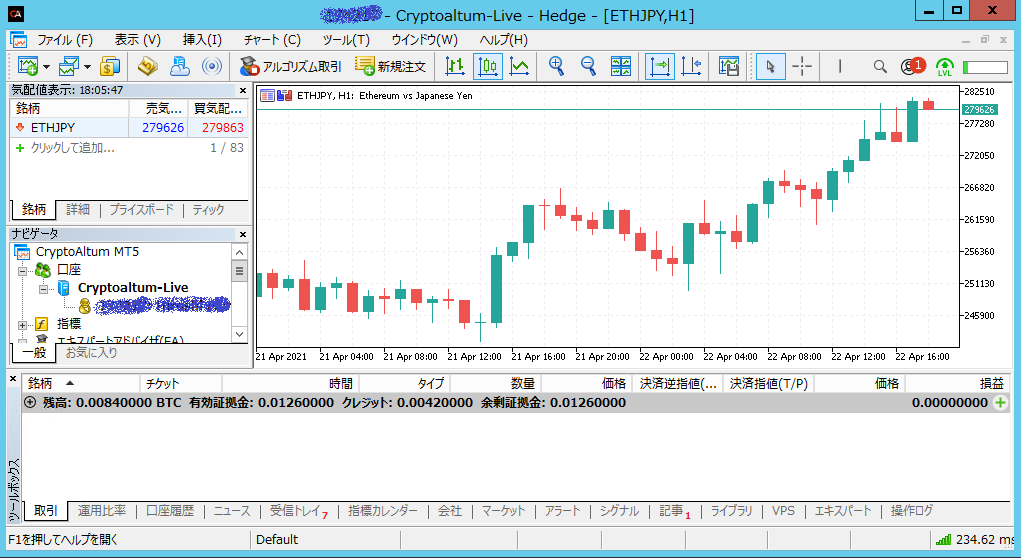Open the new chart dropdown arrow
The image size is (1021, 558).
click(x=46, y=66)
